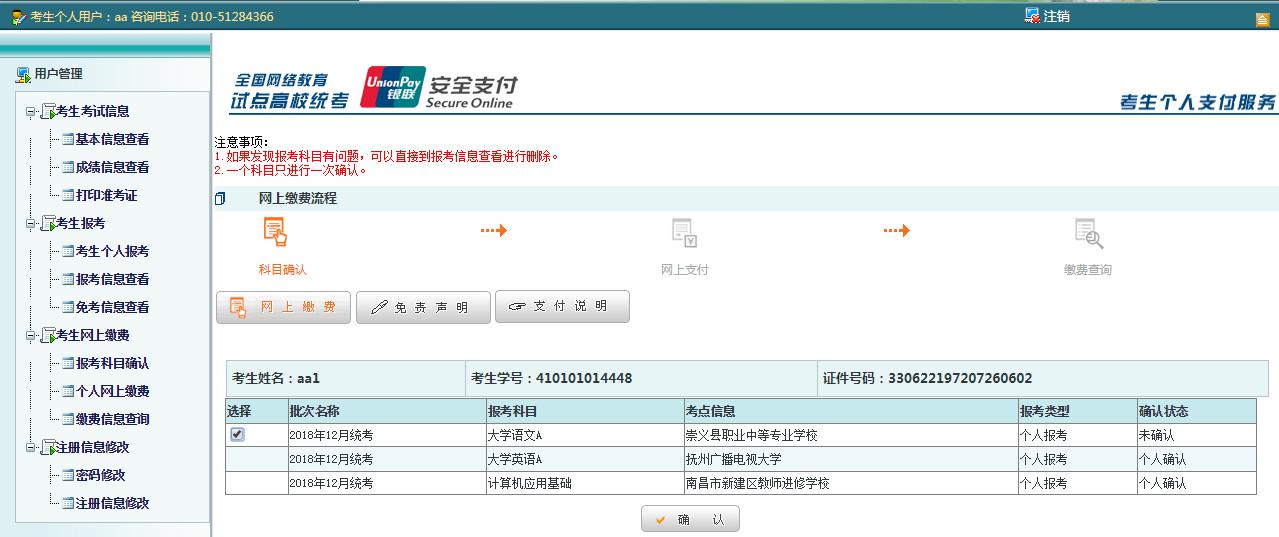Open 打印准考证 in sidebar

point(106,196)
